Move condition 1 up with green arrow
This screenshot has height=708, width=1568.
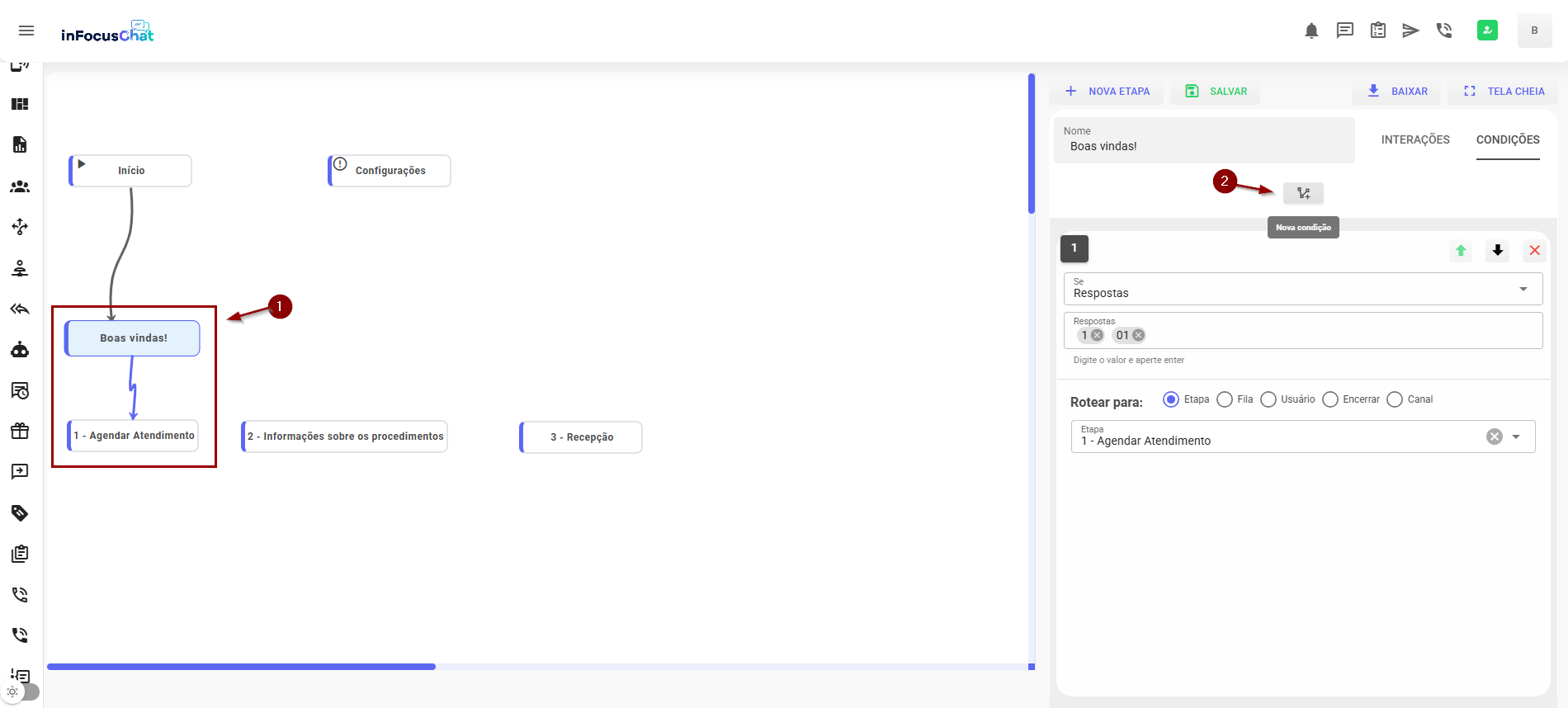click(1461, 250)
